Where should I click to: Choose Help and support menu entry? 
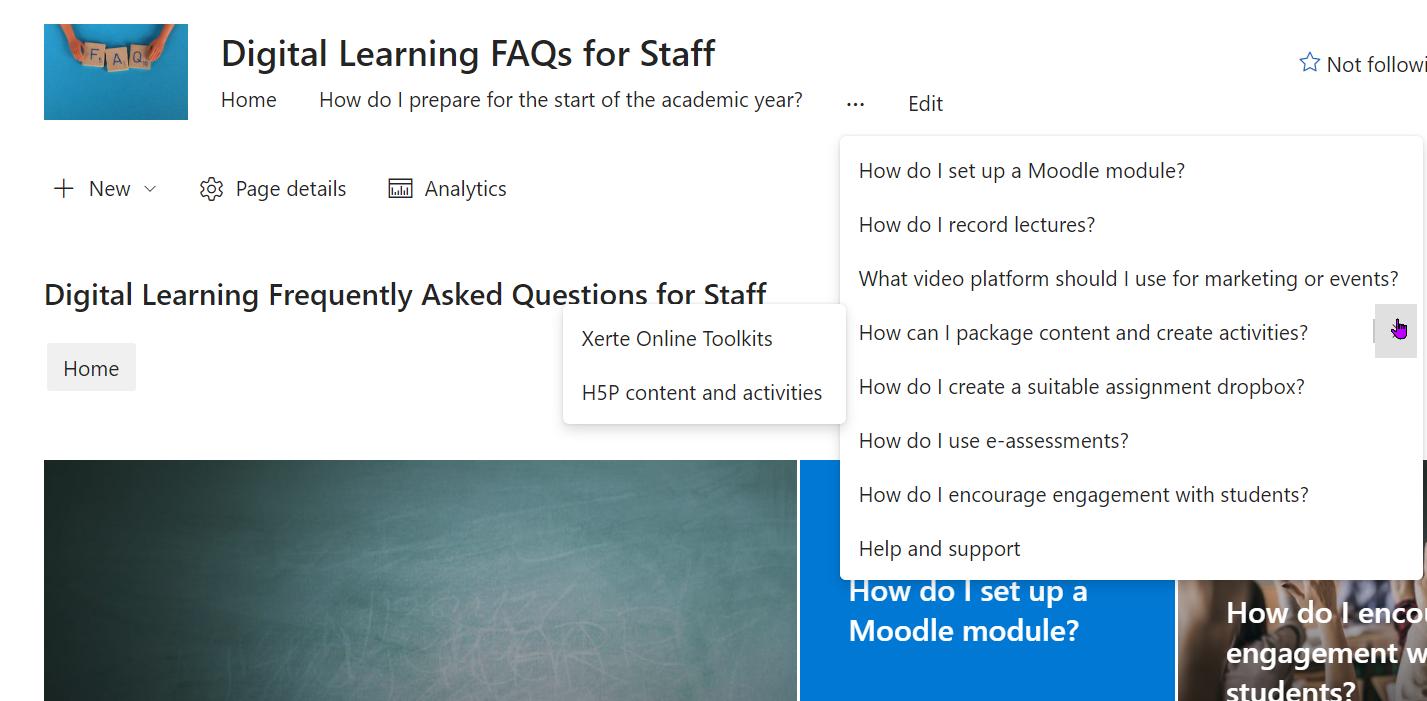[x=939, y=549]
